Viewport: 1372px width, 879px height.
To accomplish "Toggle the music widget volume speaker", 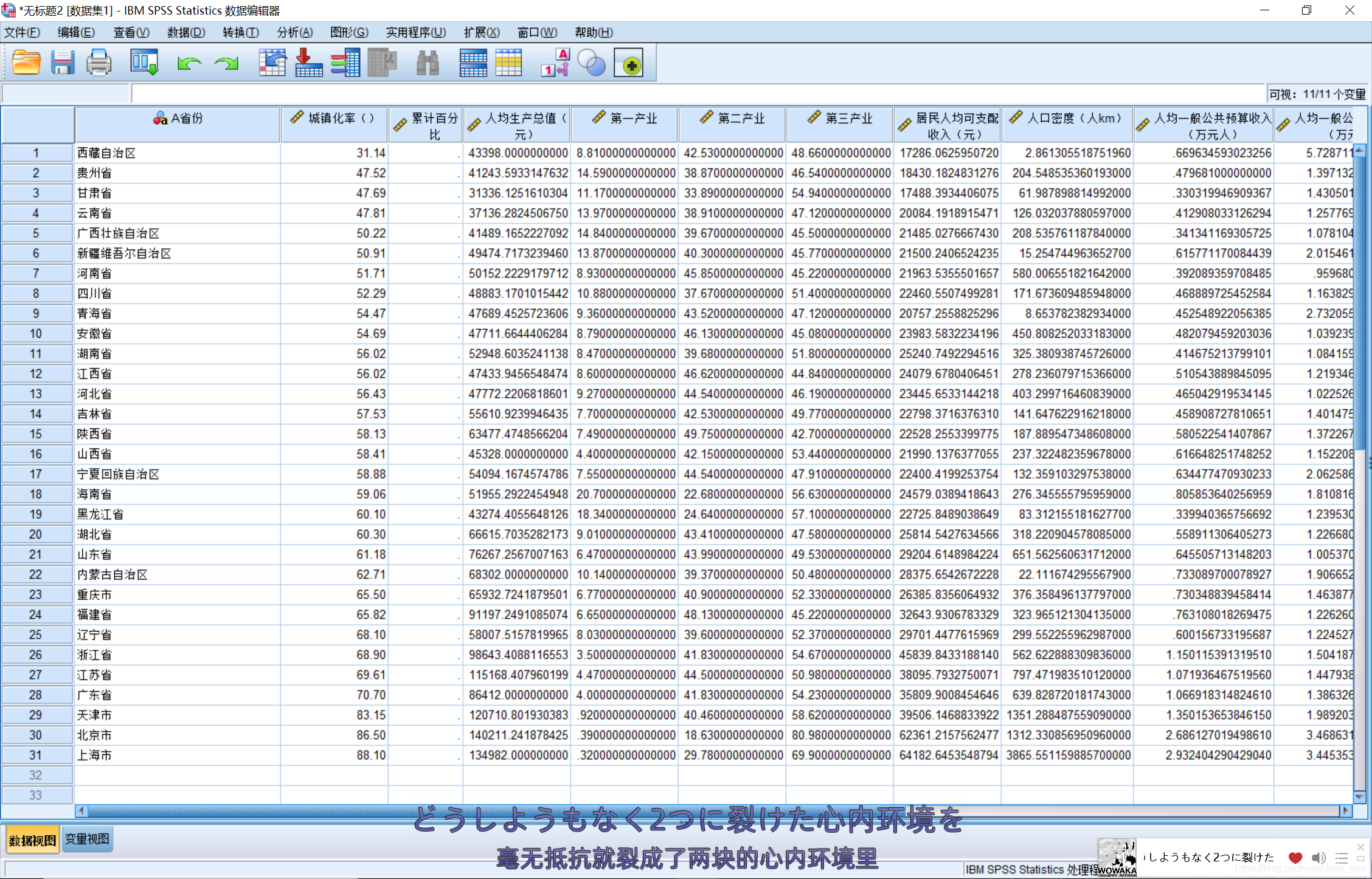I will [1318, 858].
